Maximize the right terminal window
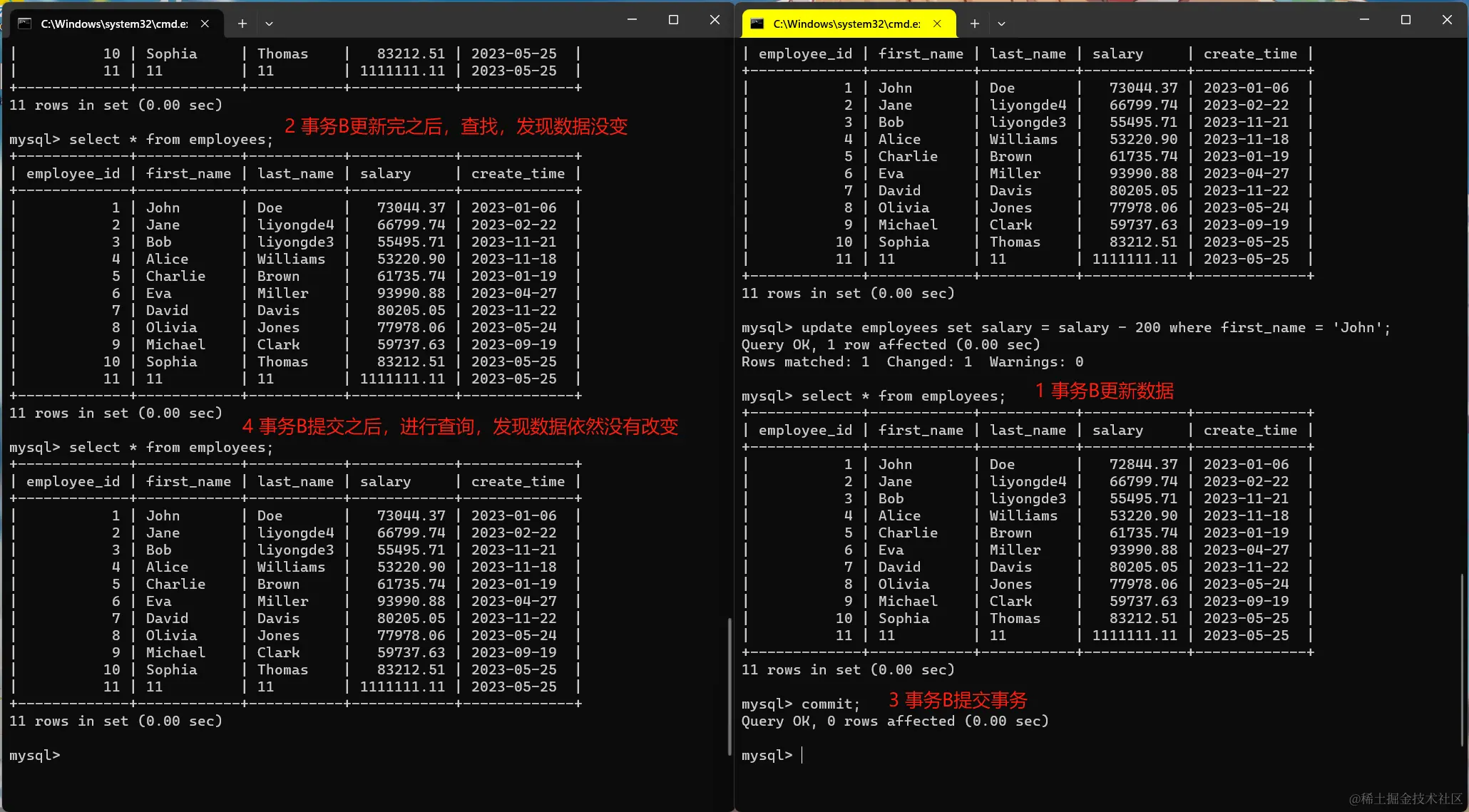The height and width of the screenshot is (812, 1469). [x=1406, y=20]
